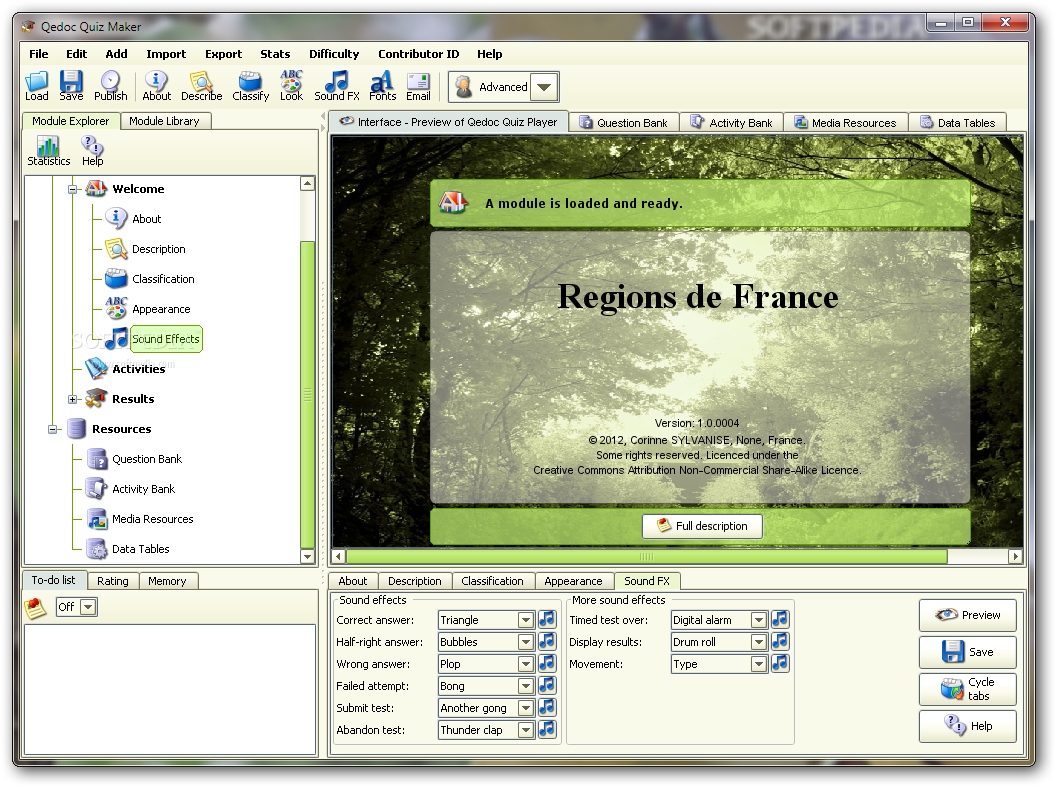Select the Sound Effects tree item
Image resolution: width=1056 pixels, height=787 pixels.
(x=166, y=339)
